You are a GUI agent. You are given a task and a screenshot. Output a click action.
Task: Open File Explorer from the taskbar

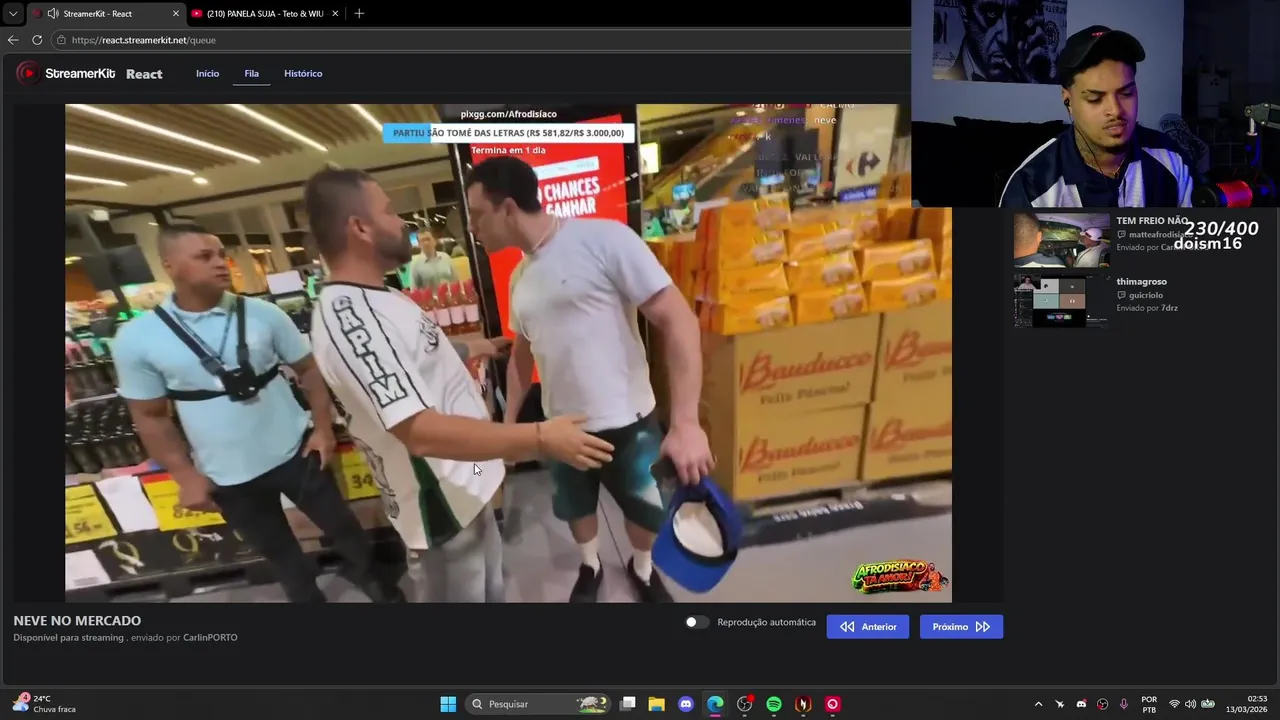coord(657,704)
